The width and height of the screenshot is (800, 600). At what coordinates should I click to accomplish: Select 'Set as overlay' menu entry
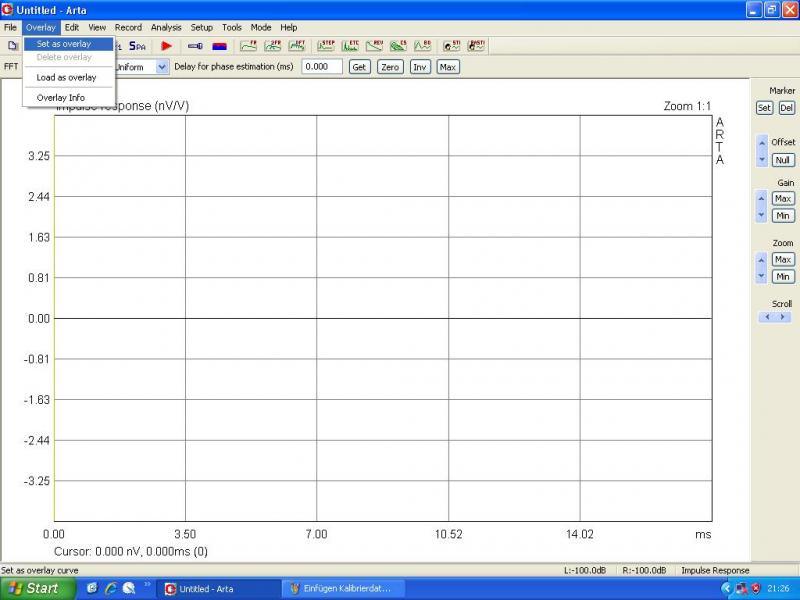(x=64, y=44)
